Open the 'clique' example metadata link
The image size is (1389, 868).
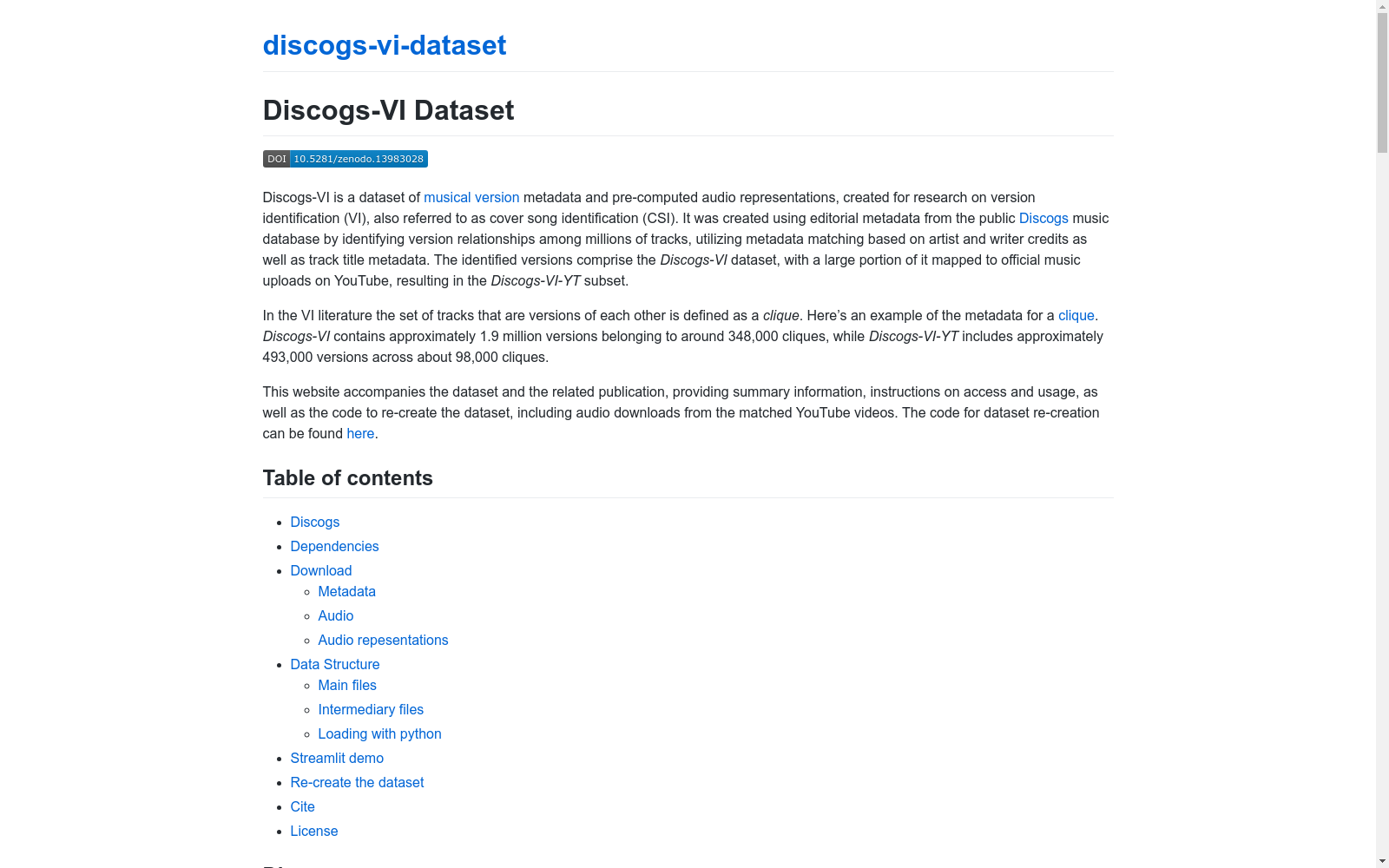pyautogui.click(x=1076, y=315)
